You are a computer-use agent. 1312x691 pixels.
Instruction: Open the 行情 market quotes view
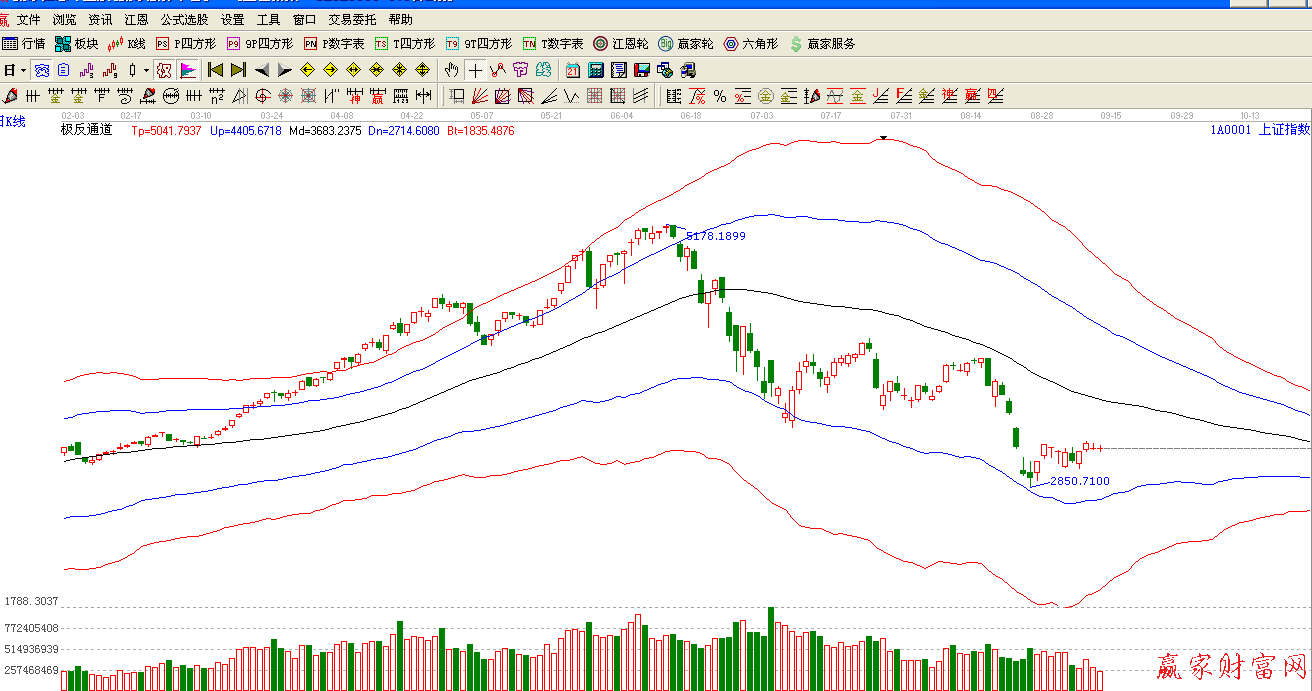[x=24, y=44]
